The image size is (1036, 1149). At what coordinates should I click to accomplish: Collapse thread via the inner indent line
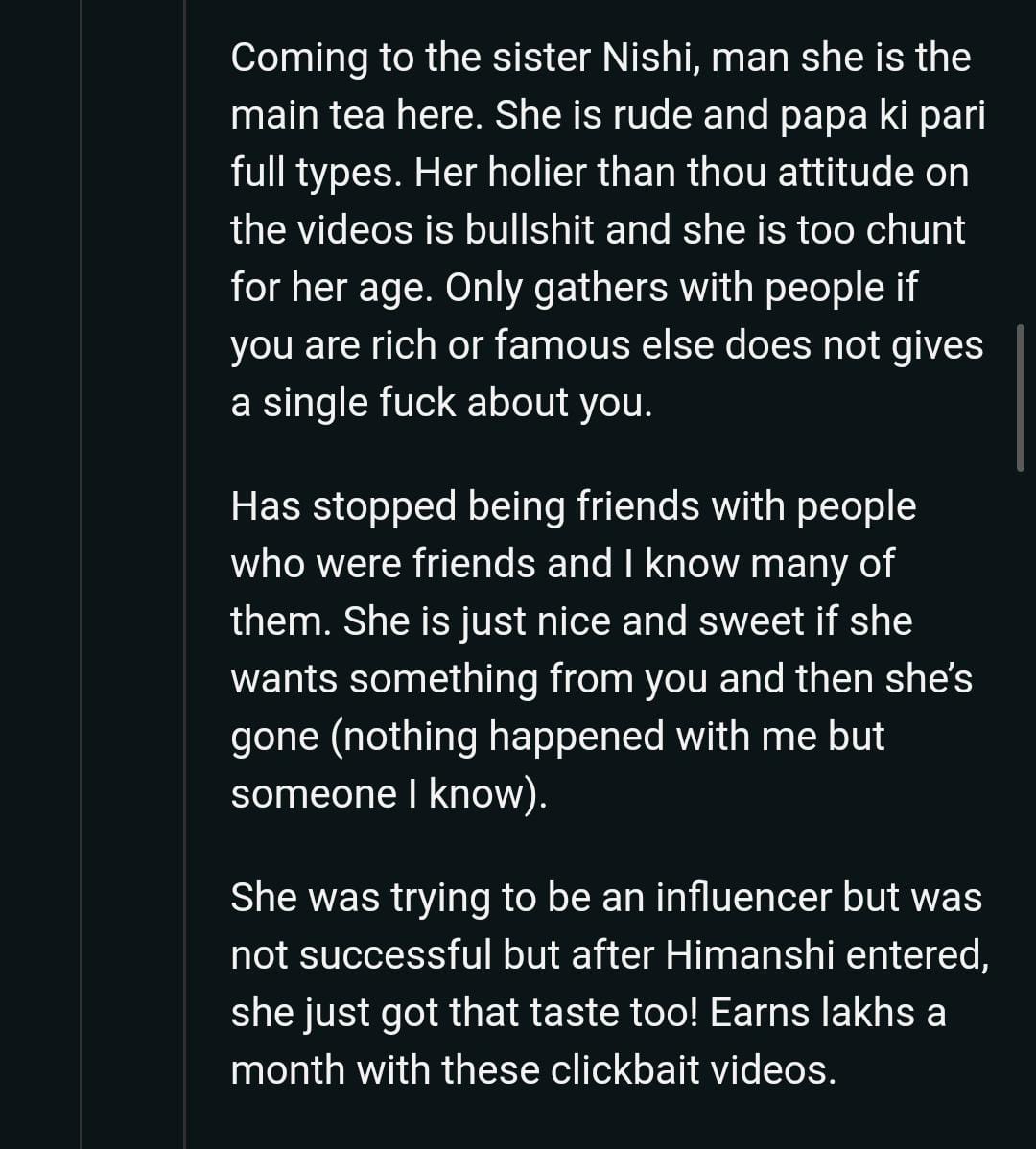pyautogui.click(x=184, y=575)
